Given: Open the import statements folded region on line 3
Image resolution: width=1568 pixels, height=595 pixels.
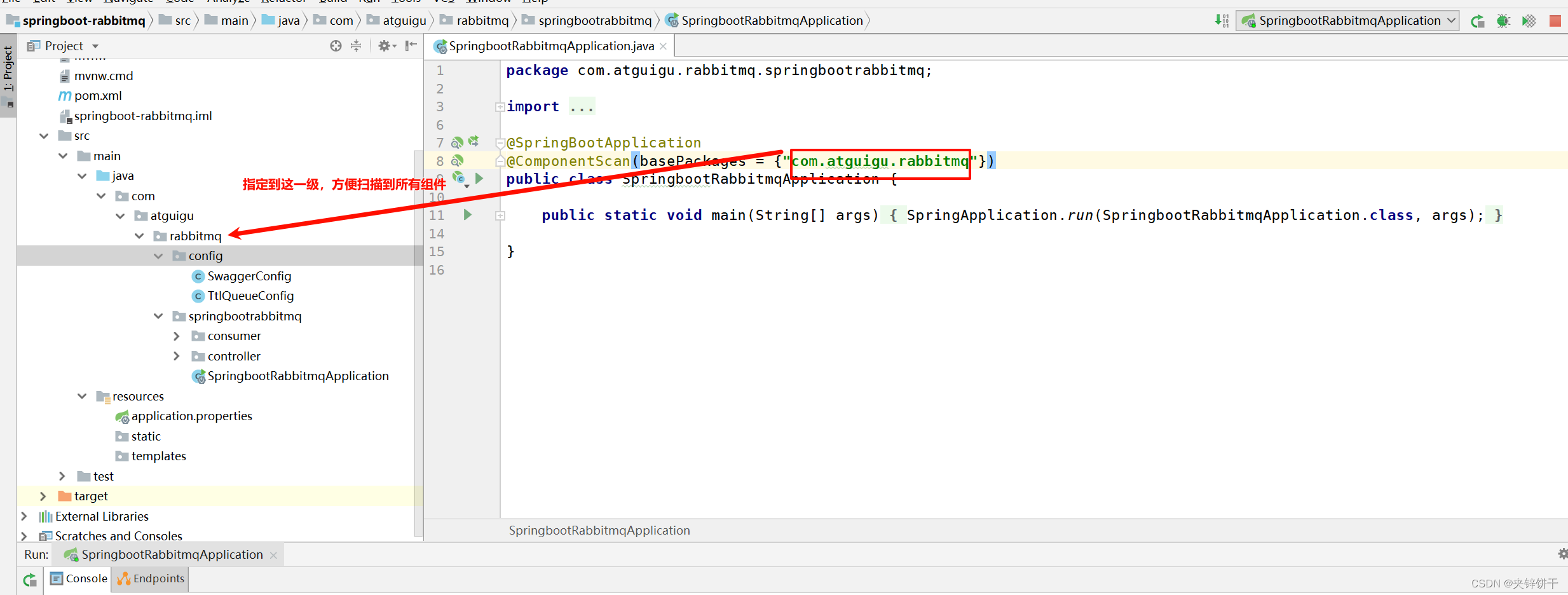Looking at the screenshot, I should [x=500, y=106].
